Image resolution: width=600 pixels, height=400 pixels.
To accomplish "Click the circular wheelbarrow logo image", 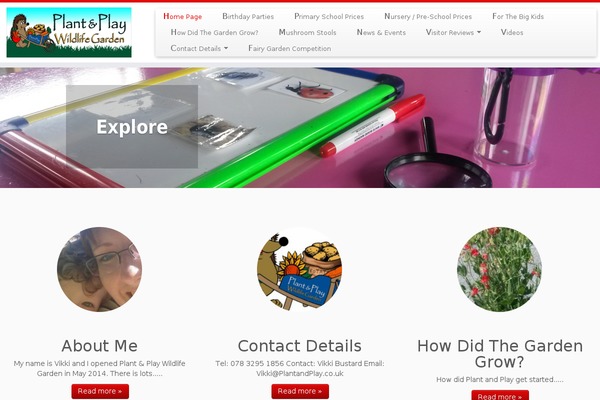I will (300, 269).
